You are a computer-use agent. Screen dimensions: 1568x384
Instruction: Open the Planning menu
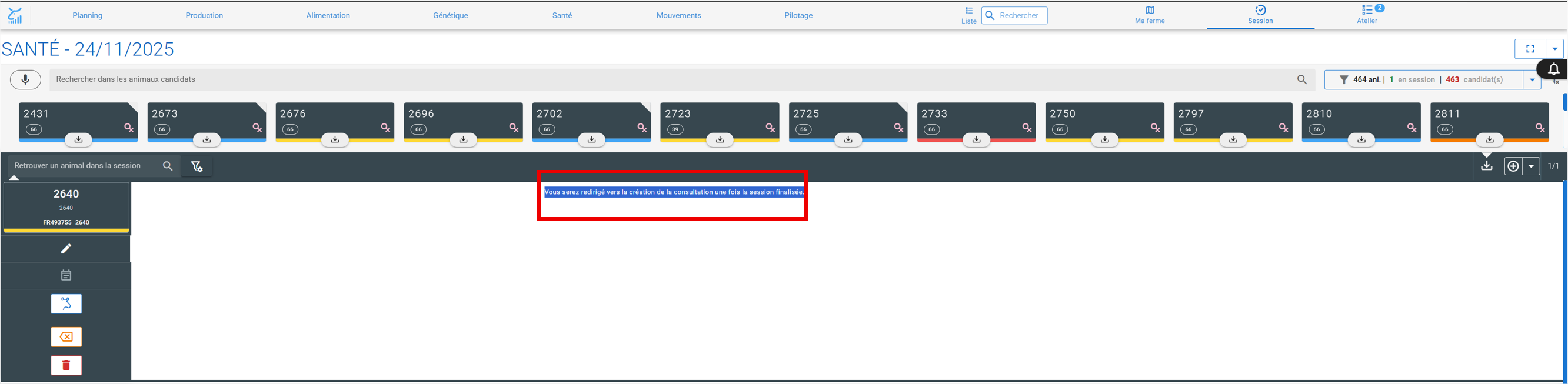pyautogui.click(x=87, y=16)
